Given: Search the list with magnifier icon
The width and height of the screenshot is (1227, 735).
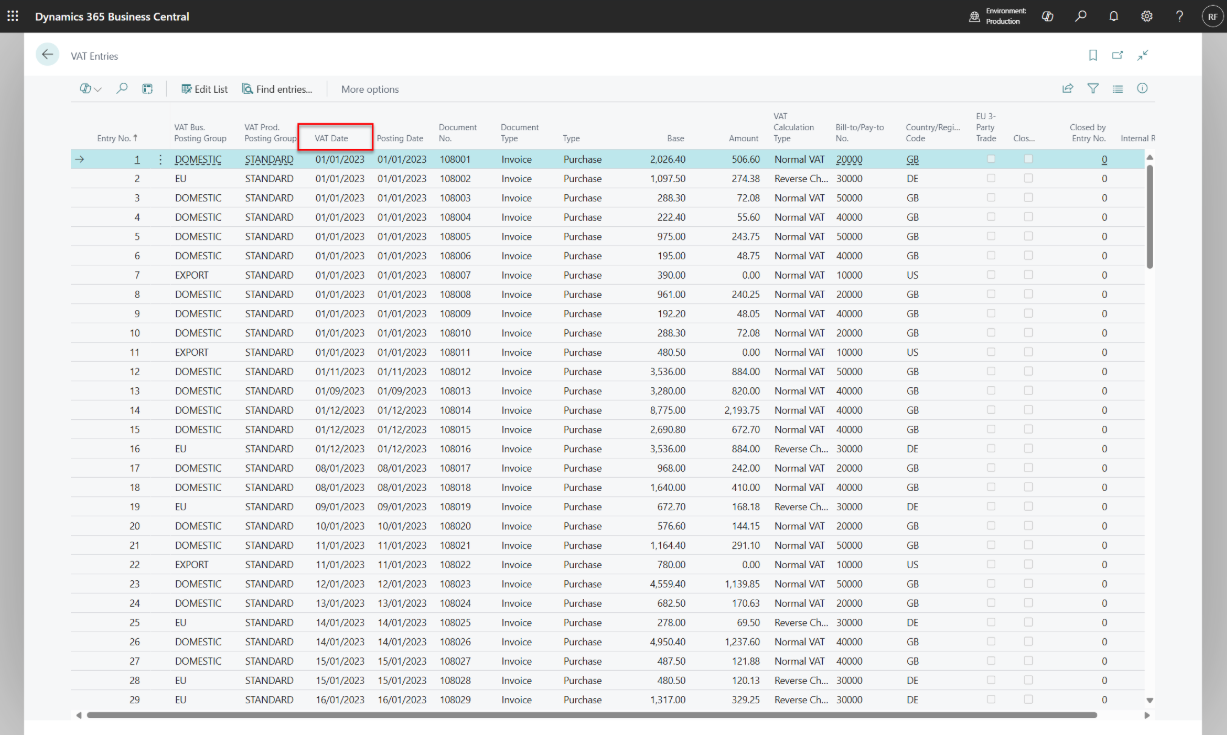Looking at the screenshot, I should click(x=122, y=89).
